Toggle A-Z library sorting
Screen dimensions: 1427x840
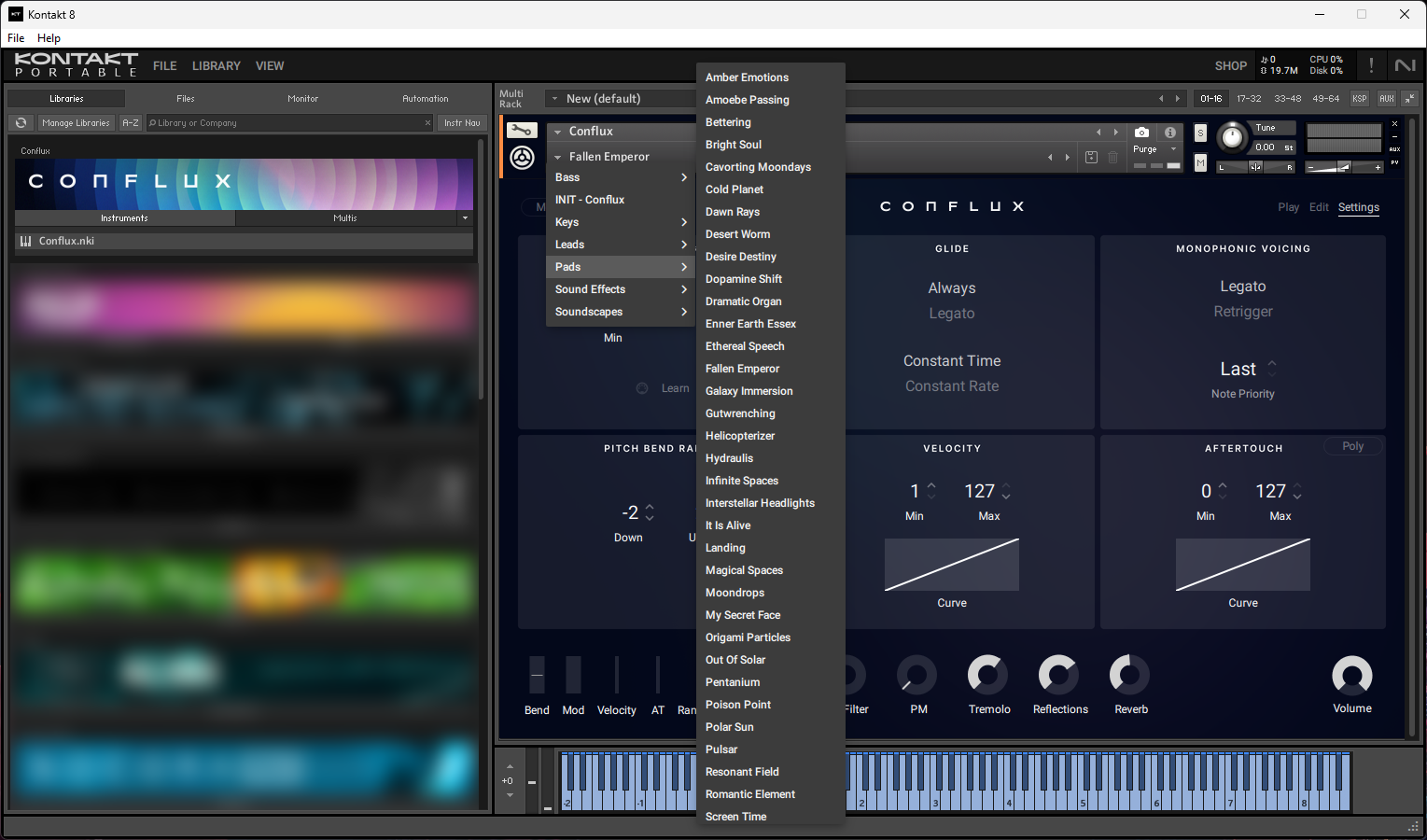tap(131, 123)
